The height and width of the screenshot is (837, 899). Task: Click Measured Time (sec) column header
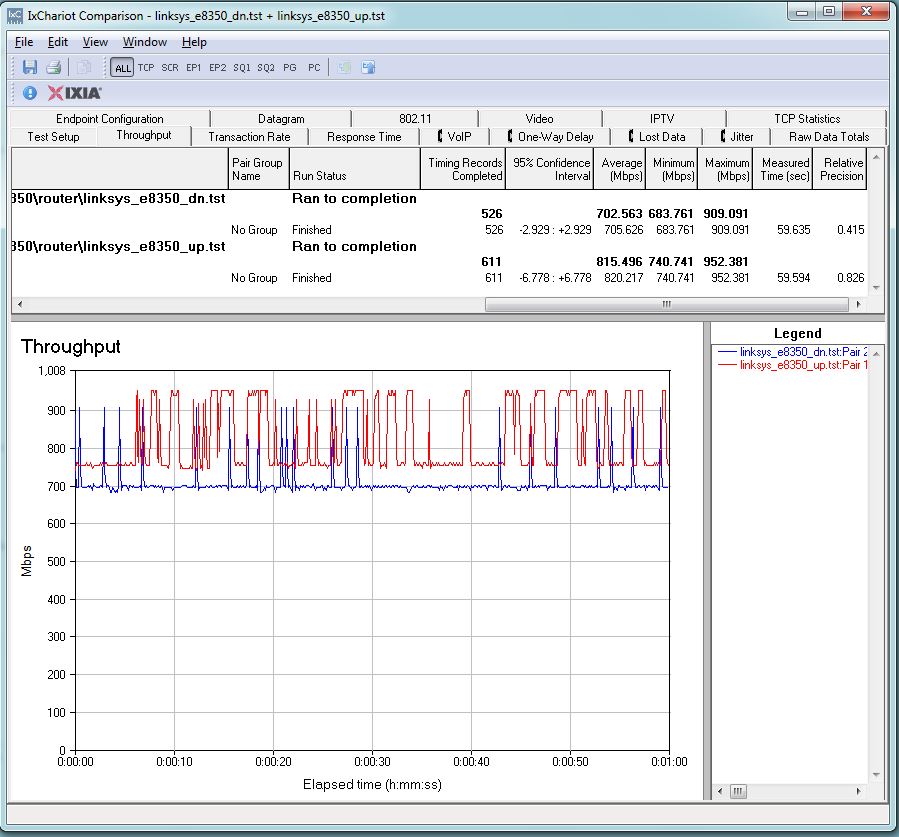[x=783, y=169]
